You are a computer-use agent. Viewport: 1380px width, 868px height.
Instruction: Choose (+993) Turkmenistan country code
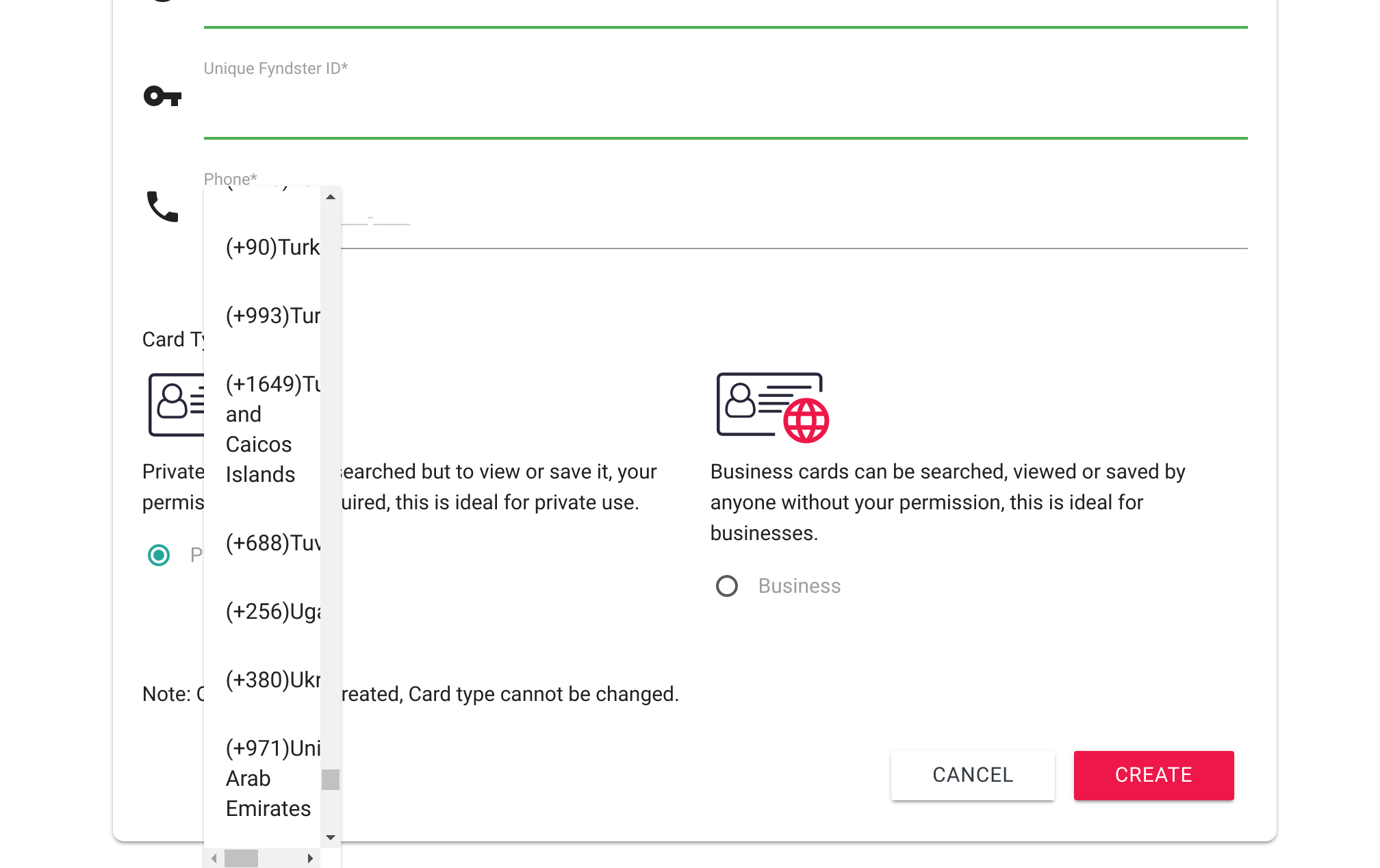[262, 316]
